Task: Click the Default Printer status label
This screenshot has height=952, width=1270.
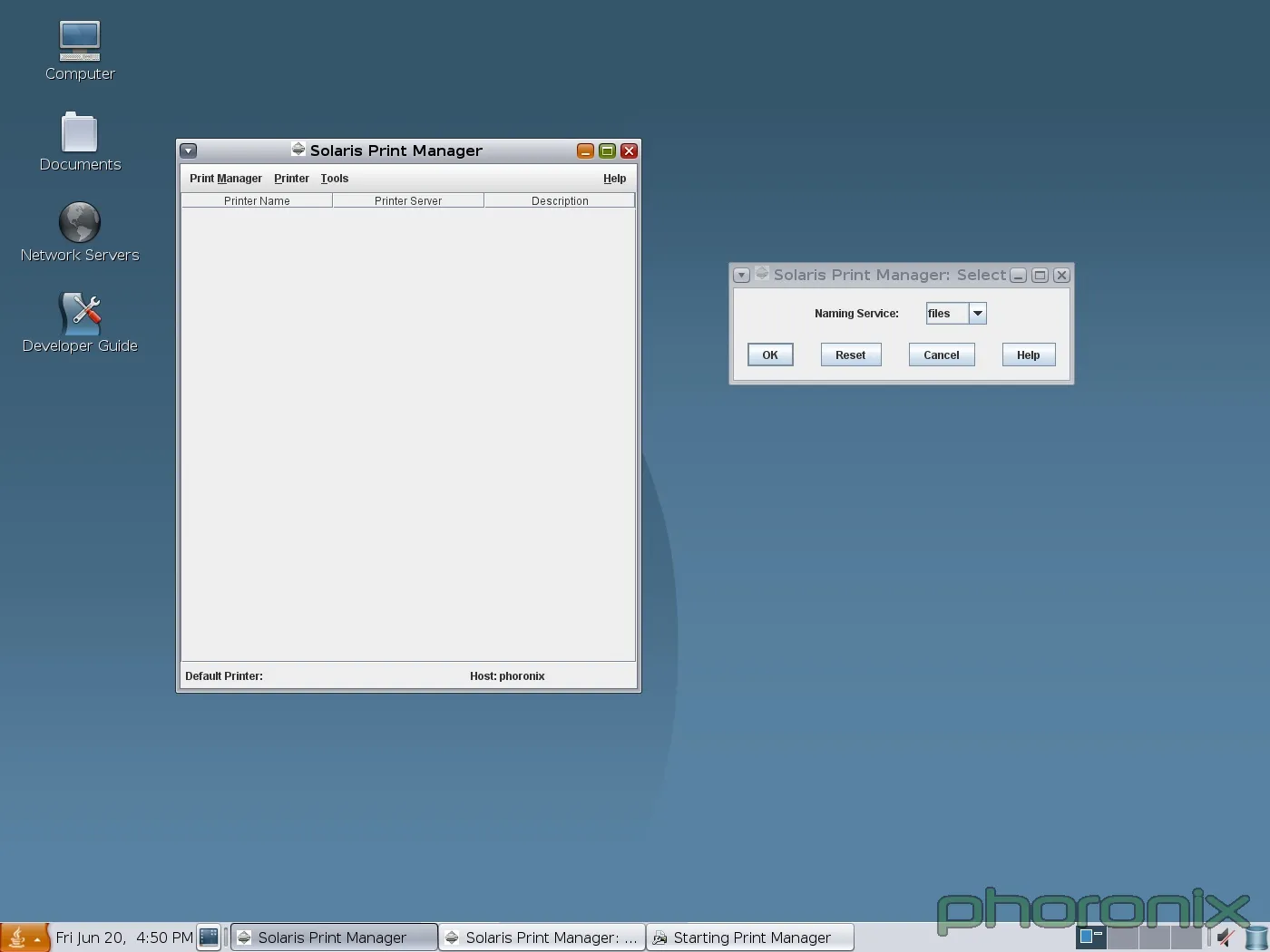Action: [224, 676]
